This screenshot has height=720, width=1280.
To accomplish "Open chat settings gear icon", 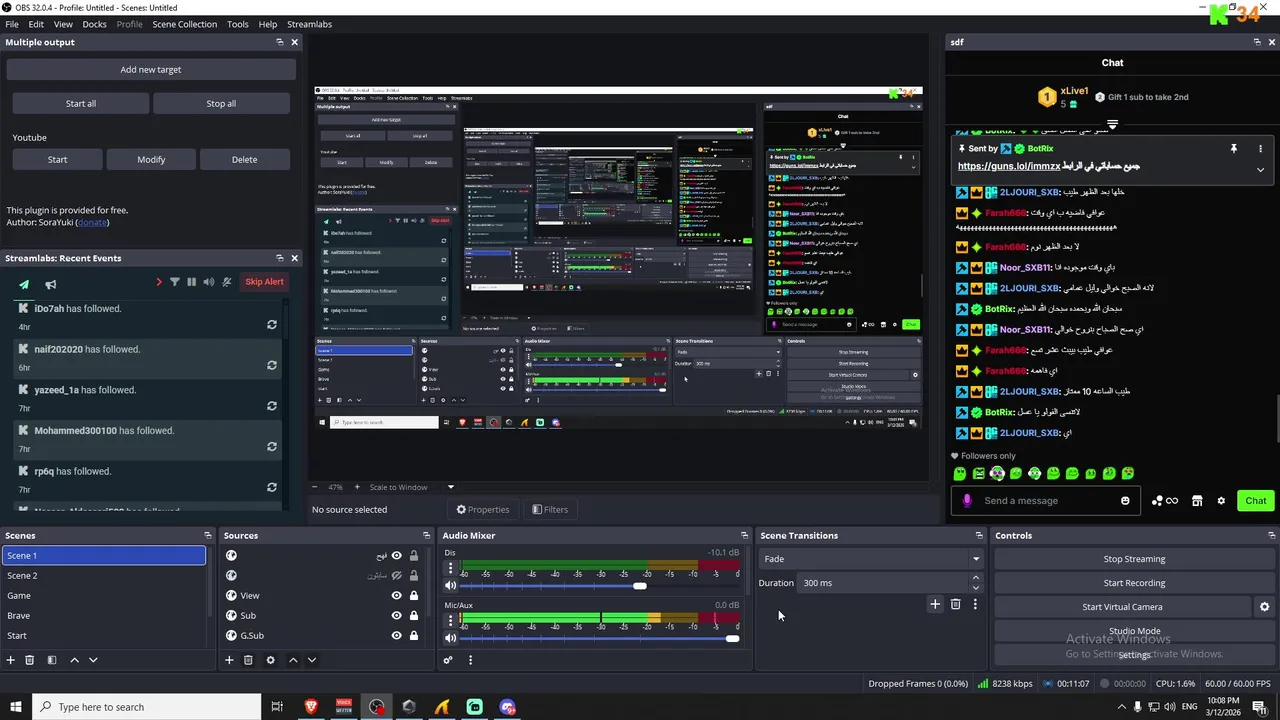I will [x=1221, y=501].
